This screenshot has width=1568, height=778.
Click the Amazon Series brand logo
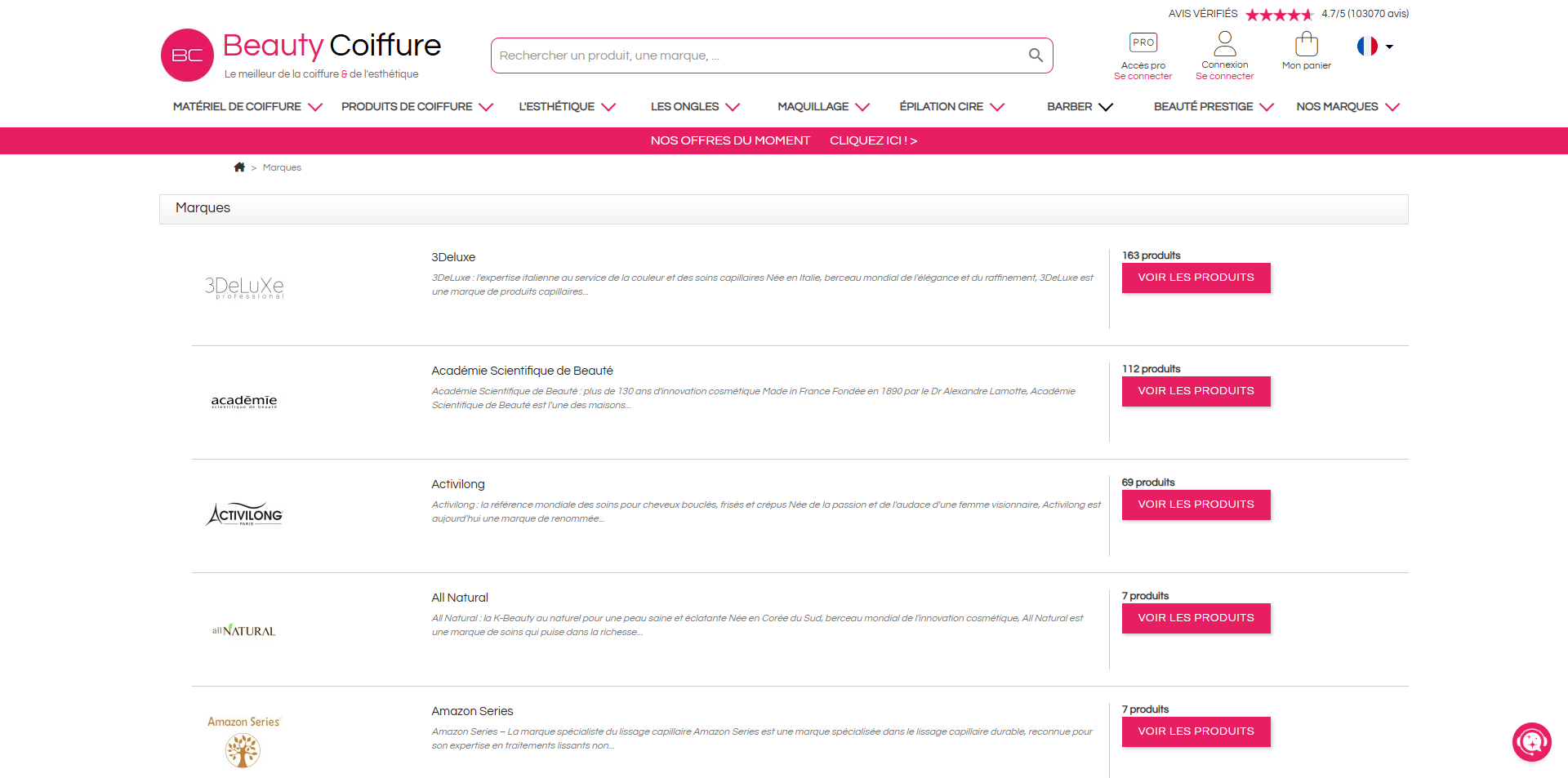pos(243,741)
